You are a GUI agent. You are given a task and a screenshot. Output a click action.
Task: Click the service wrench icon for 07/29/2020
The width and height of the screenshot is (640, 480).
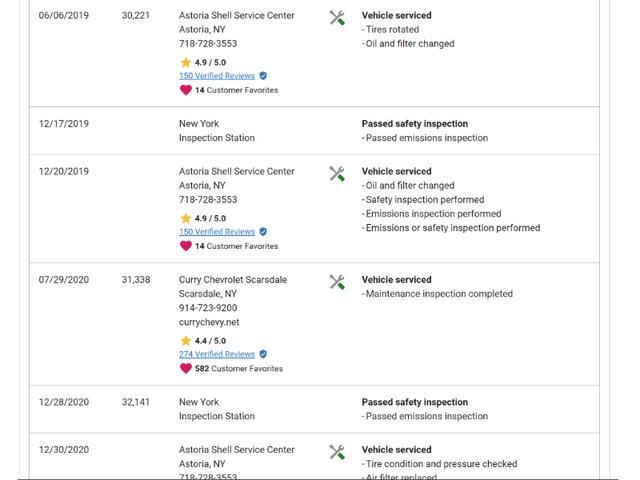click(337, 282)
